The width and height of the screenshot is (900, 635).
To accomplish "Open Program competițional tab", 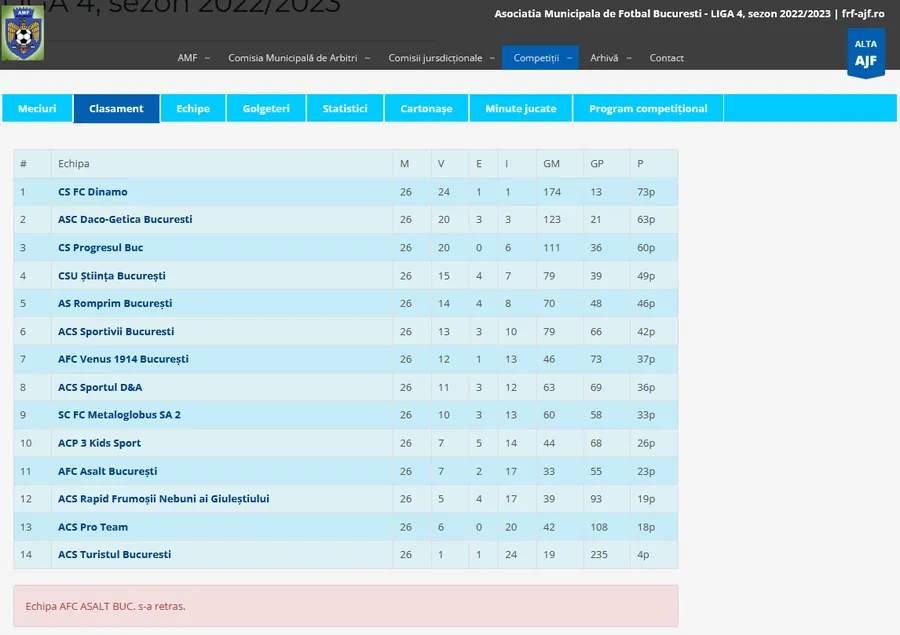I will click(x=647, y=108).
